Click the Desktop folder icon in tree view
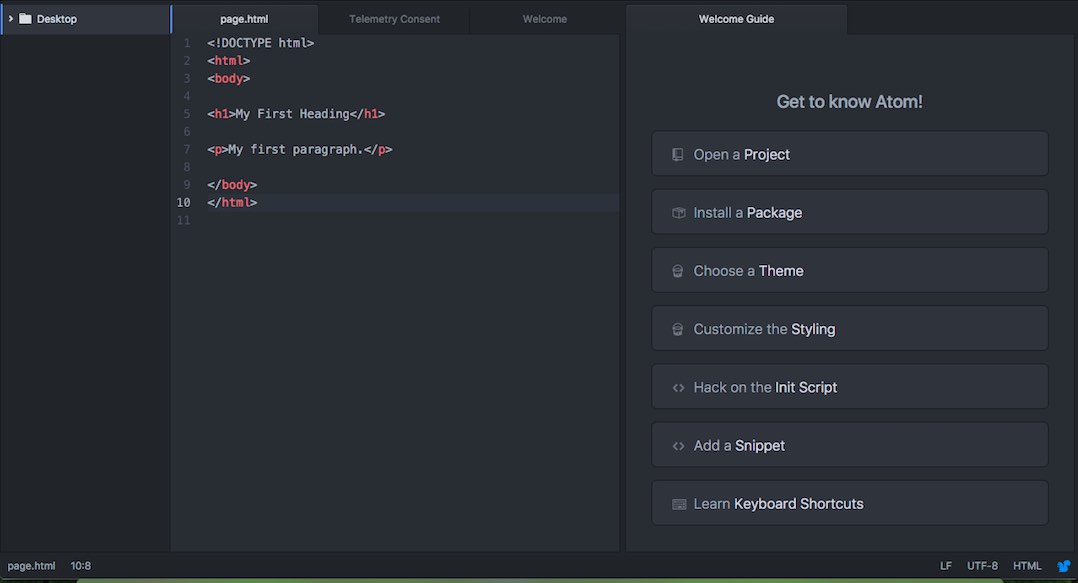 [25, 19]
